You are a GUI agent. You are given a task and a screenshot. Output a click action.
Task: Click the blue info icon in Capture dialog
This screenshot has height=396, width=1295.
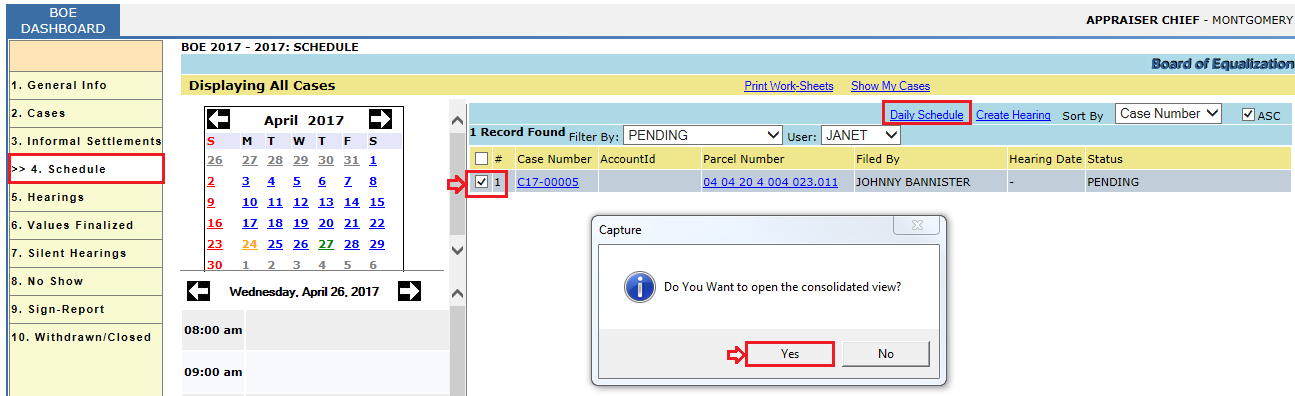pos(639,287)
